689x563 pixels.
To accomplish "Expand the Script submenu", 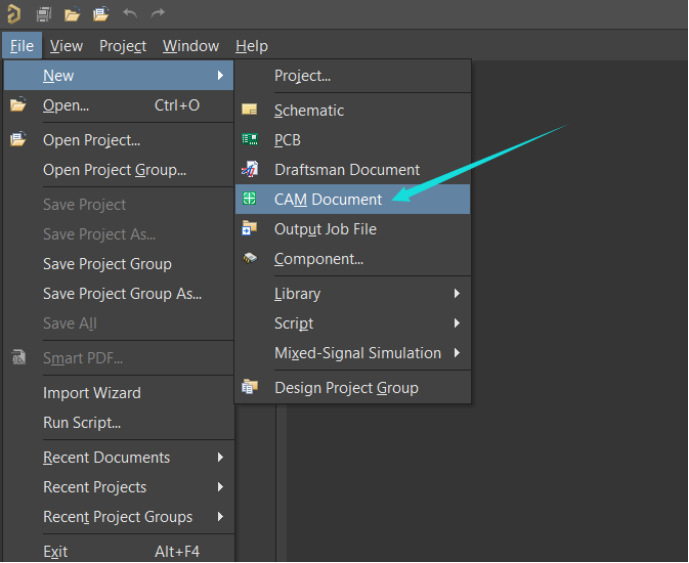I will [456, 323].
